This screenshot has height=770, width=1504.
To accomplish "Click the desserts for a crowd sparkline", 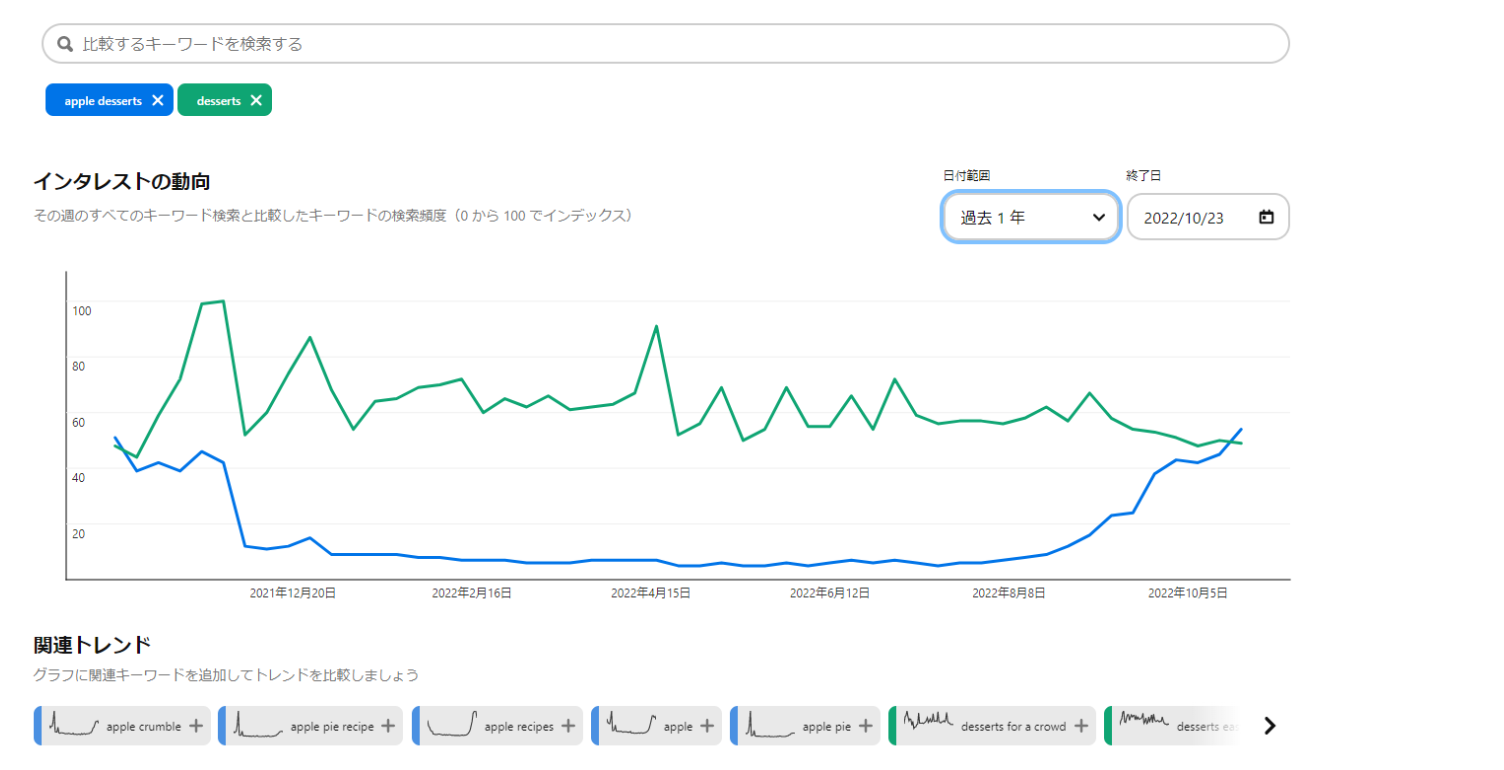I will (x=929, y=721).
